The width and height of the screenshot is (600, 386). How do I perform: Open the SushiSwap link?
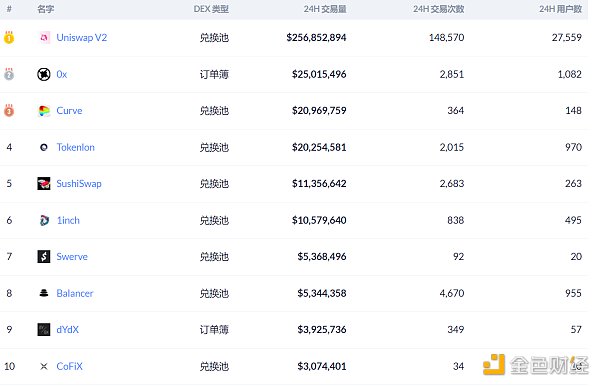pyautogui.click(x=79, y=184)
